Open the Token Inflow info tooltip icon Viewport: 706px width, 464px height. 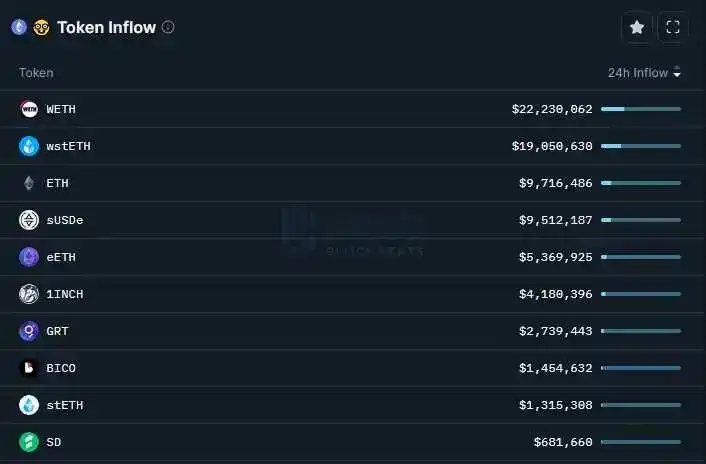click(x=168, y=27)
